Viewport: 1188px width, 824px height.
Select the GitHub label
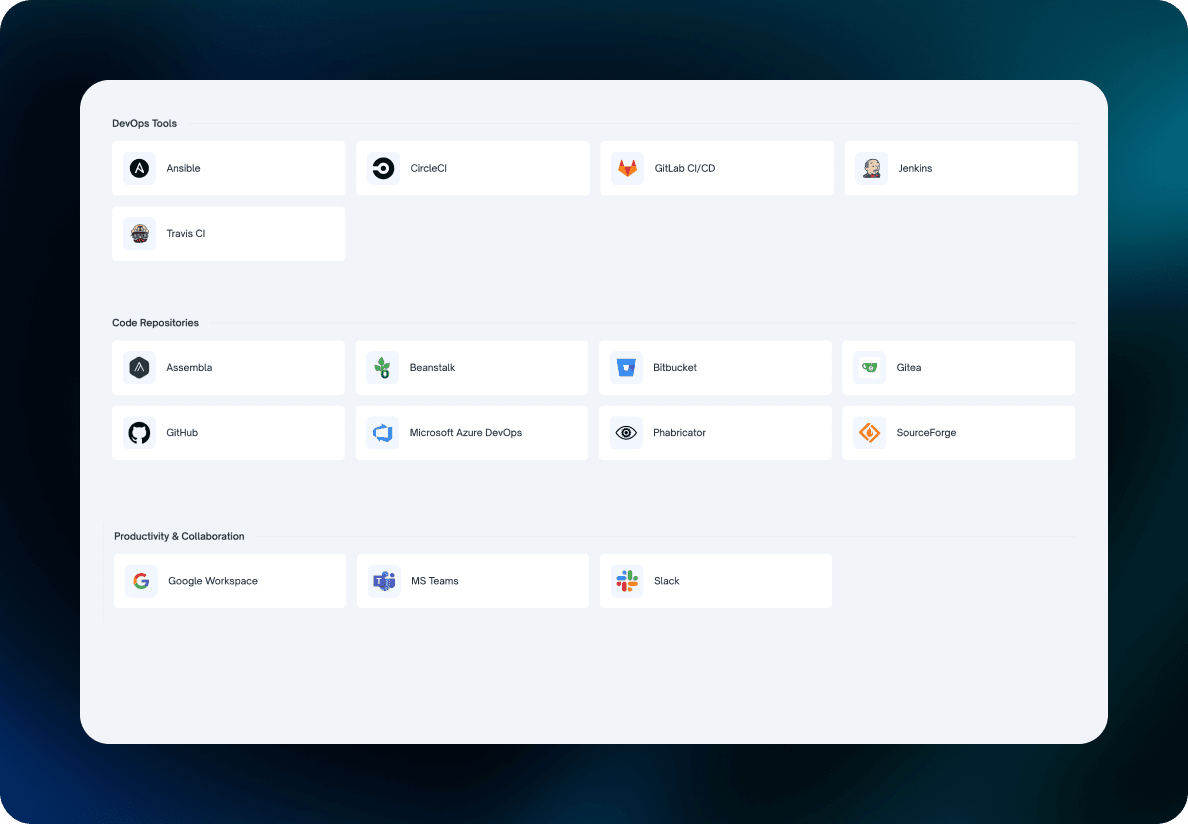click(182, 432)
